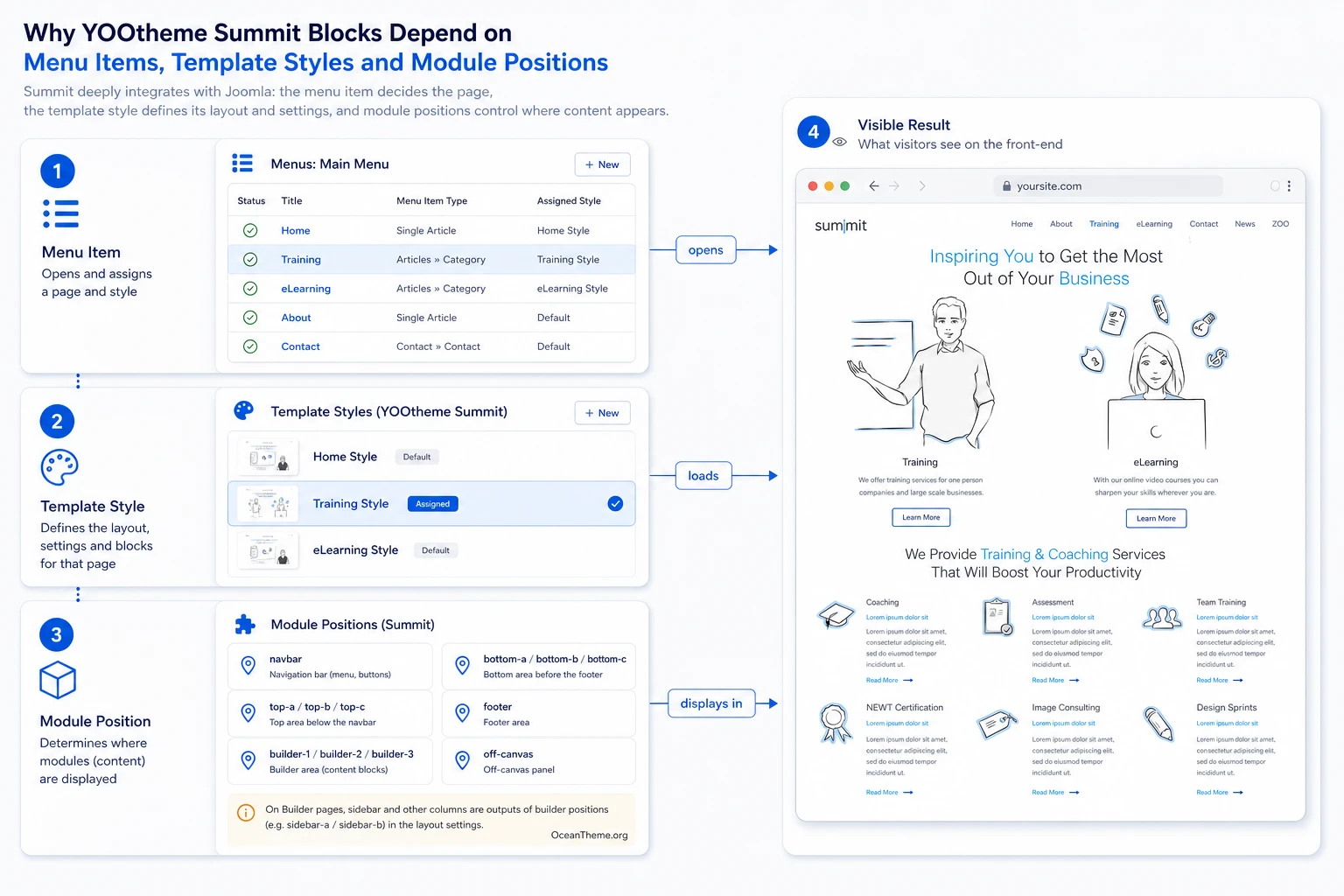
Task: Select the eLearning Style thumbnail
Action: click(x=268, y=550)
